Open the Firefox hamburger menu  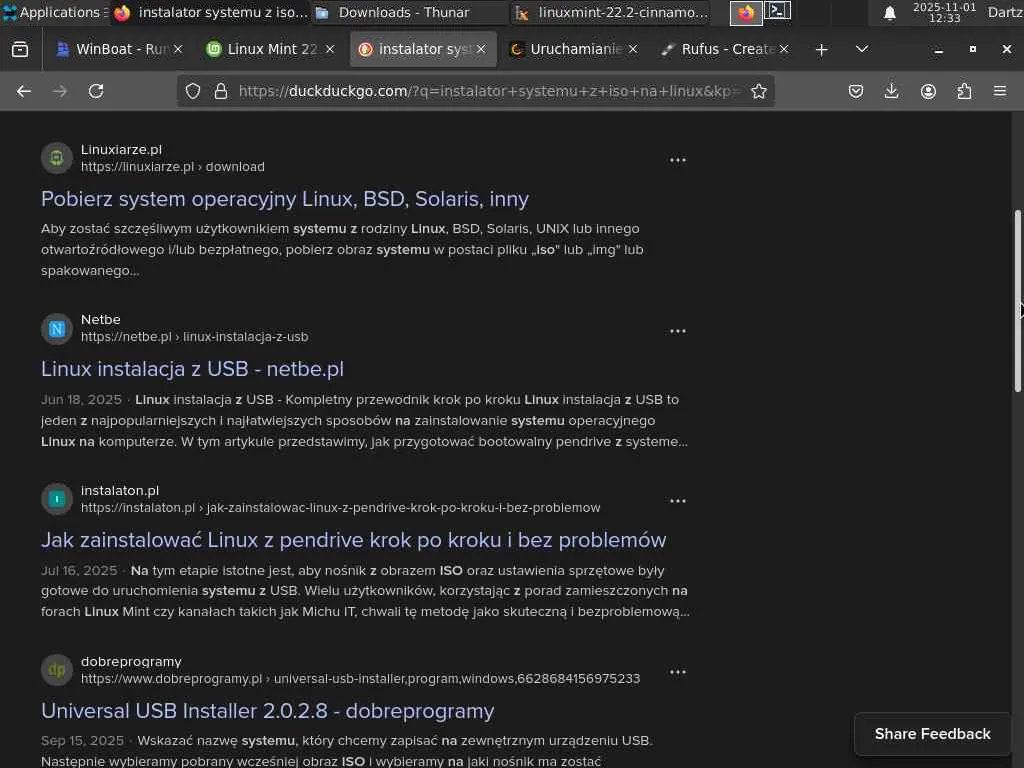(x=1000, y=91)
